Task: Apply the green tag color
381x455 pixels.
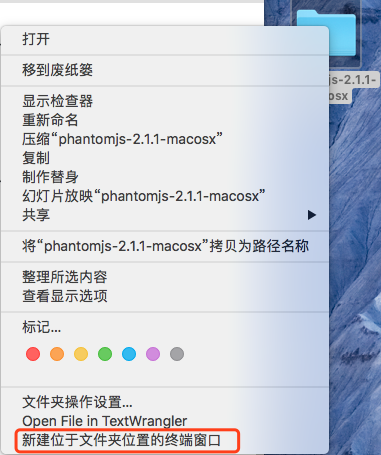Action: [x=105, y=354]
